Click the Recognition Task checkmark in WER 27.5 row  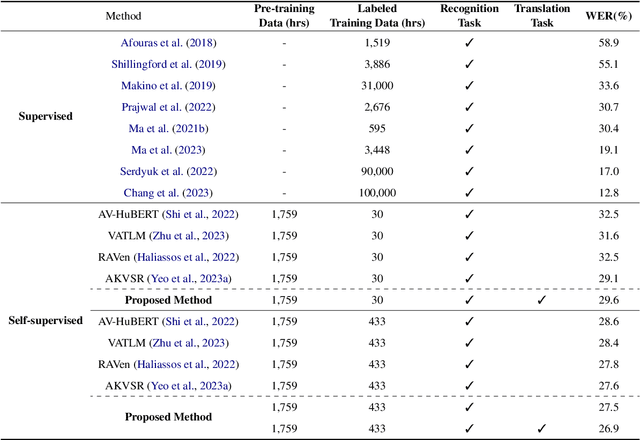469,408
